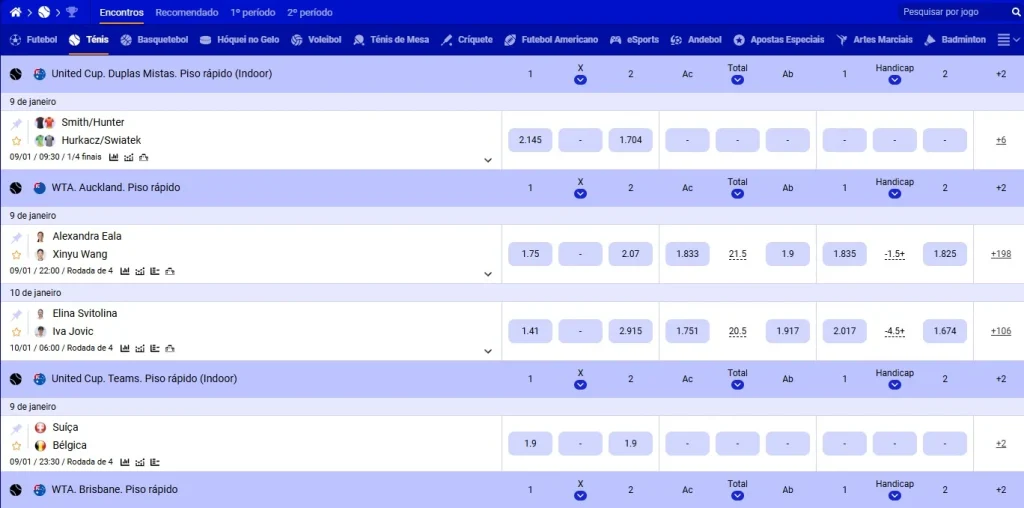1024x508 pixels.
Task: Open +198 more markets for Eala match
Action: tap(1000, 254)
